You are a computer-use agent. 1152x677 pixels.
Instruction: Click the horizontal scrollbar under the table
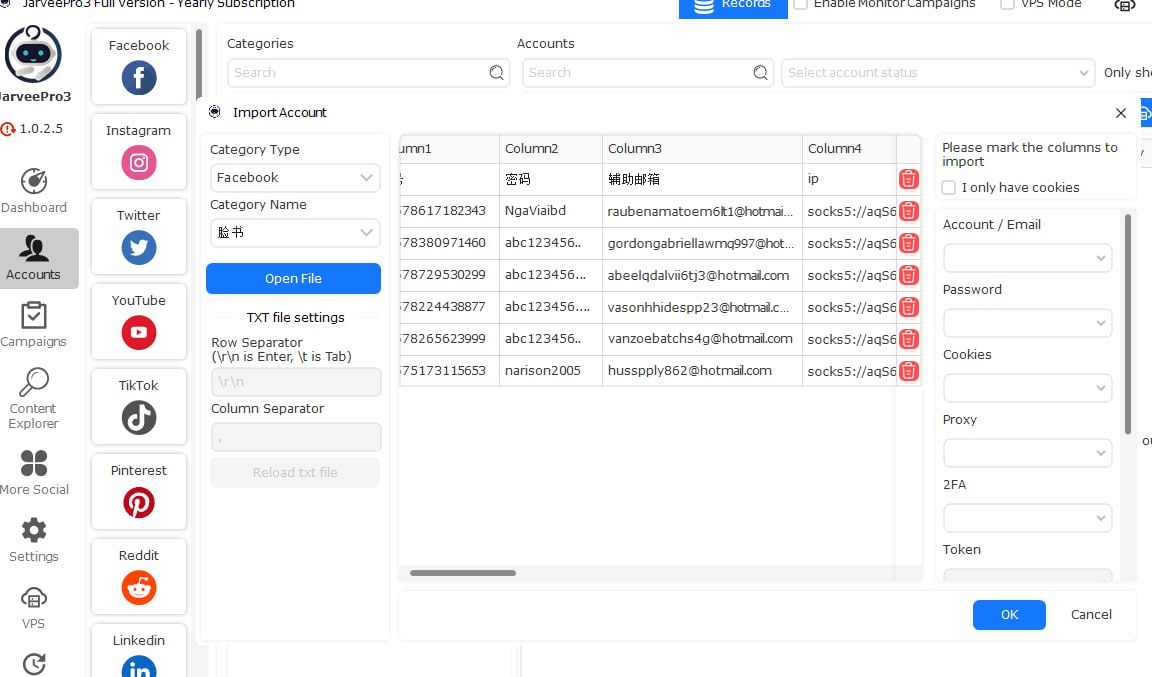[x=463, y=573]
